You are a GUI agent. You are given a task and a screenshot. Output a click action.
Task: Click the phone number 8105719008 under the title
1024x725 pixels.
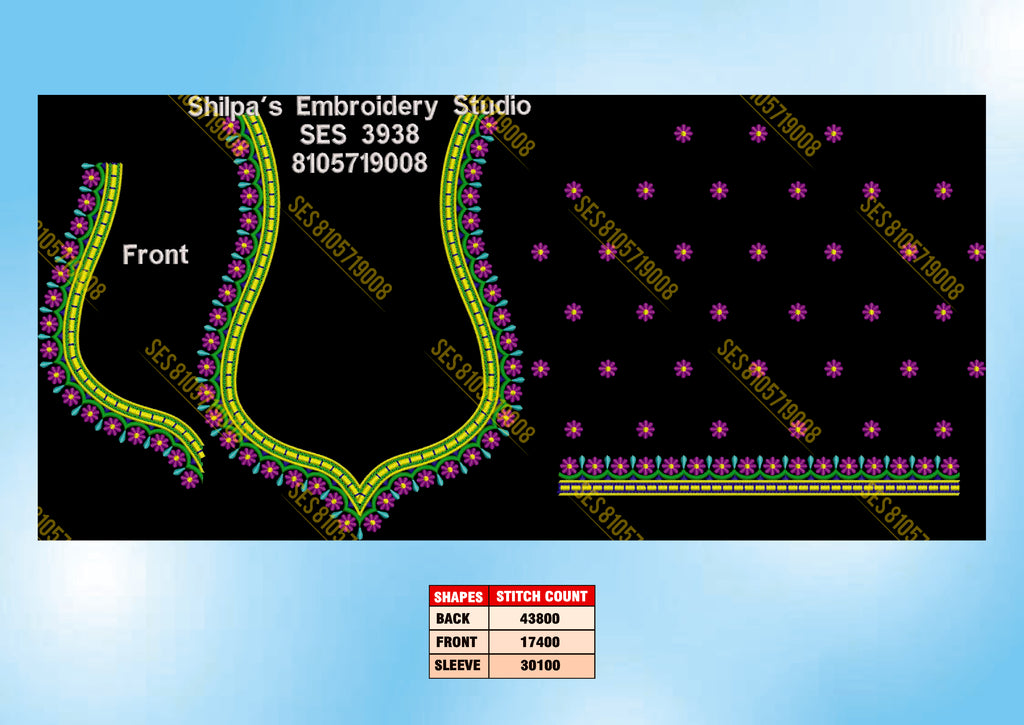(x=359, y=163)
